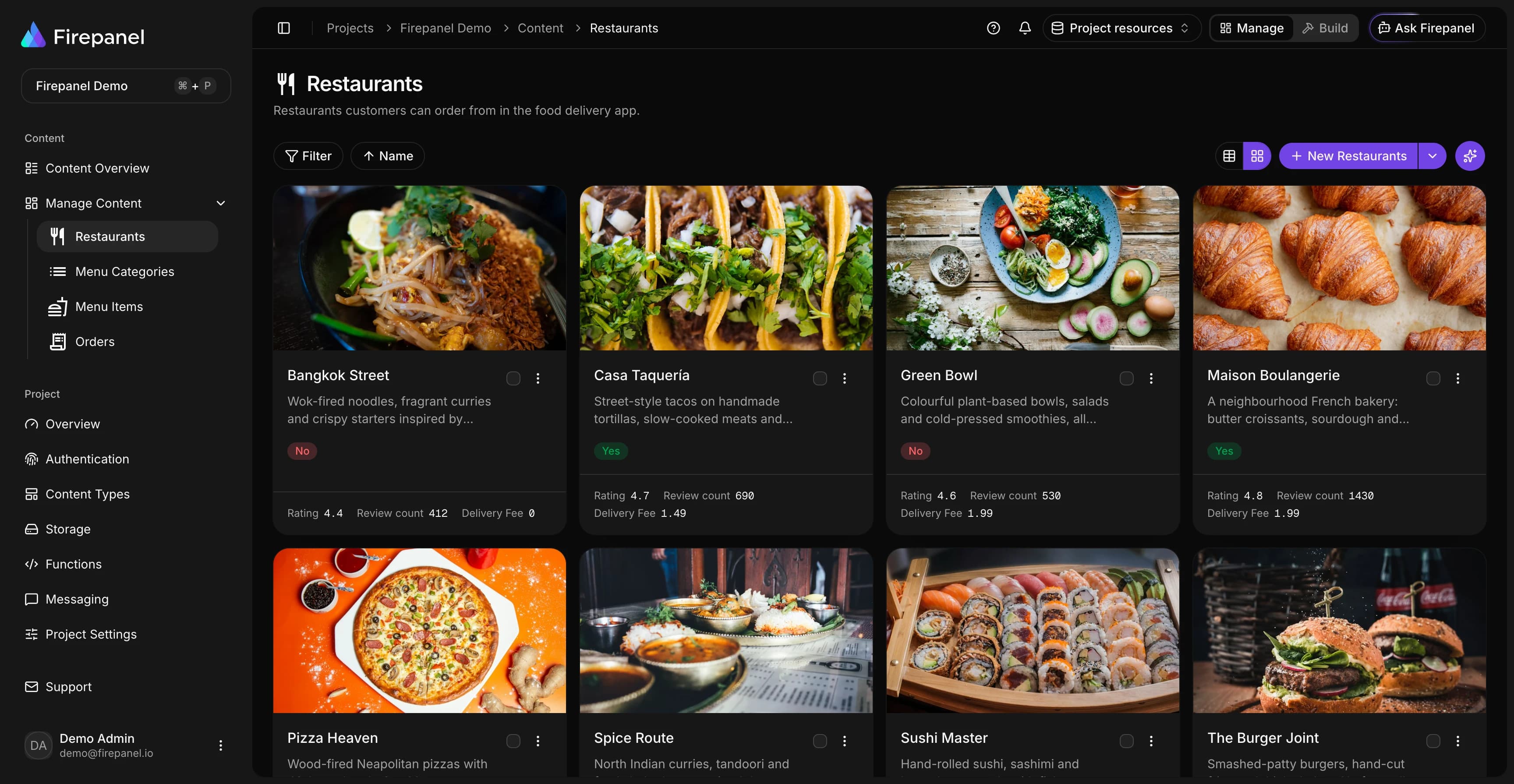Click the Firepanel logo
The width and height of the screenshot is (1514, 784).
click(83, 36)
